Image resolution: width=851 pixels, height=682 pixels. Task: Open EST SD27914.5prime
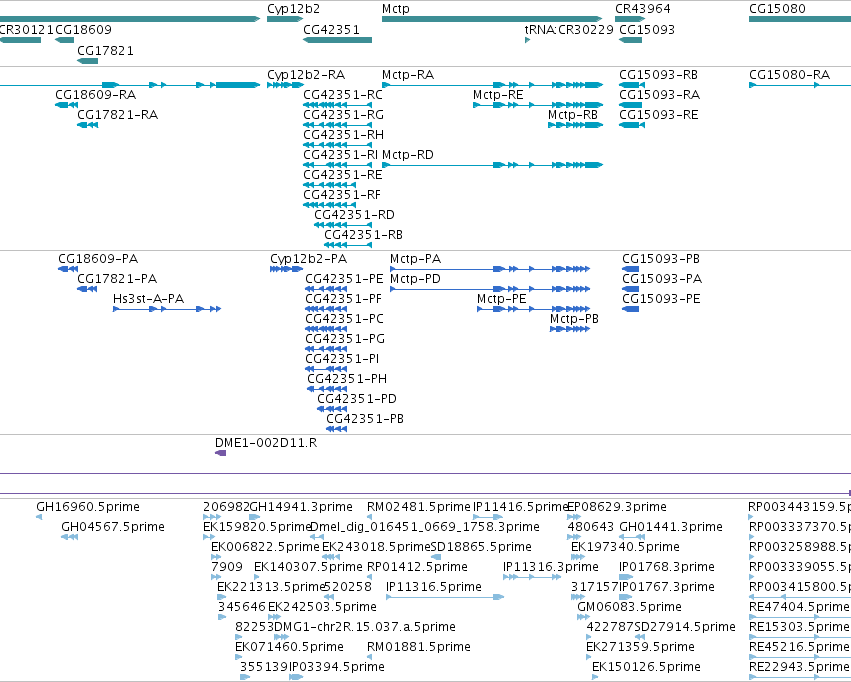[x=685, y=627]
